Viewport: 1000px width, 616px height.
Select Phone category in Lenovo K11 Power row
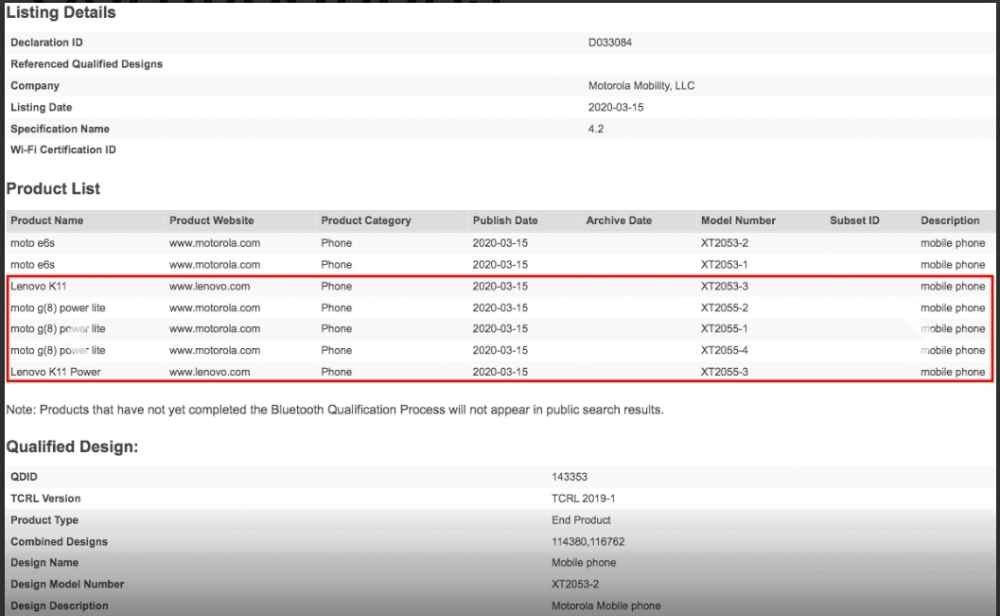click(336, 372)
